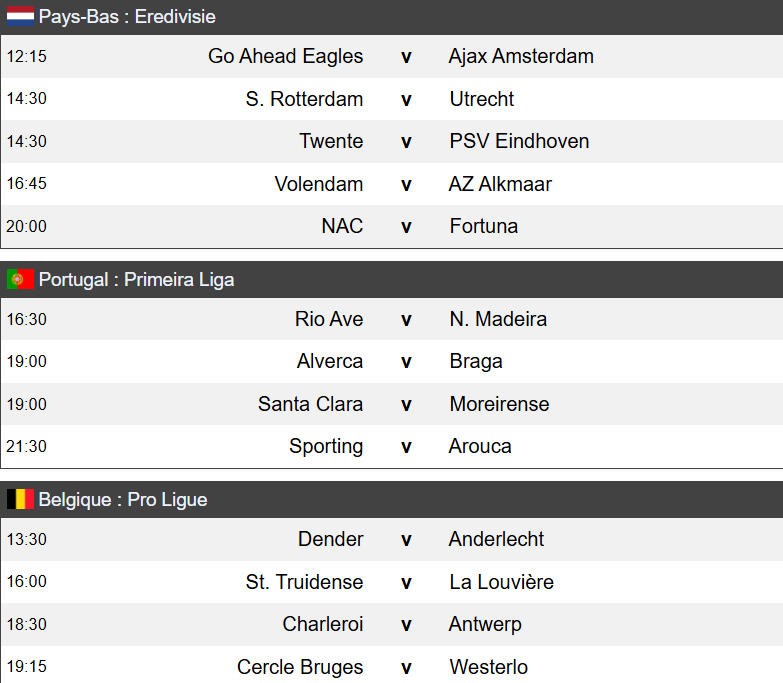Viewport: 783px width, 683px height.
Task: Click the Netherlands flag icon
Action: (x=20, y=17)
